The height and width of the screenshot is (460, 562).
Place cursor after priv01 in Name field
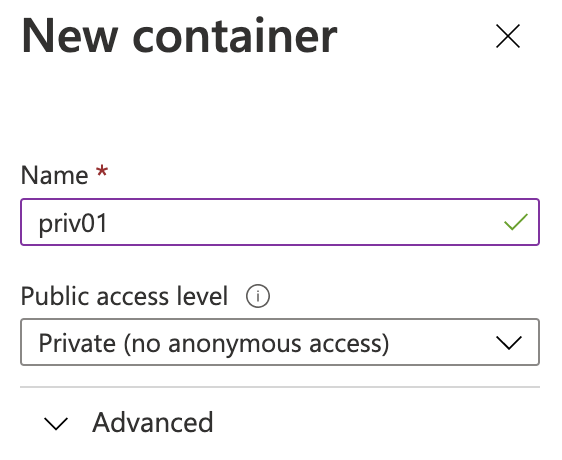(x=109, y=223)
